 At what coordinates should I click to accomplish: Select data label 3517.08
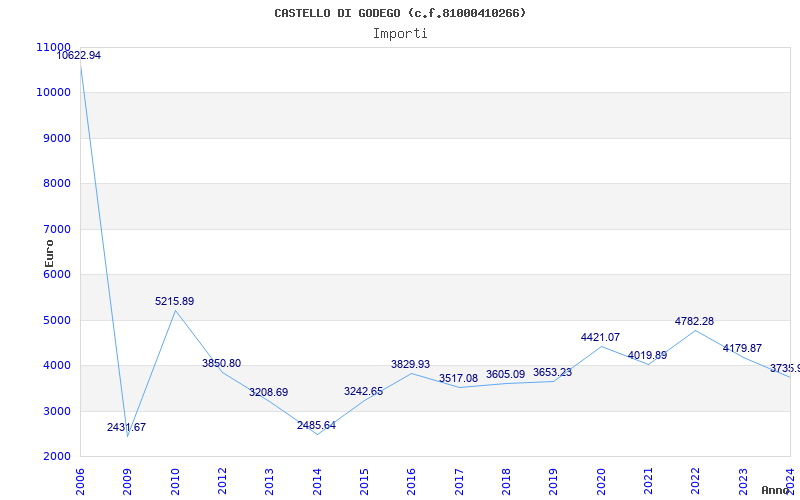click(x=458, y=379)
